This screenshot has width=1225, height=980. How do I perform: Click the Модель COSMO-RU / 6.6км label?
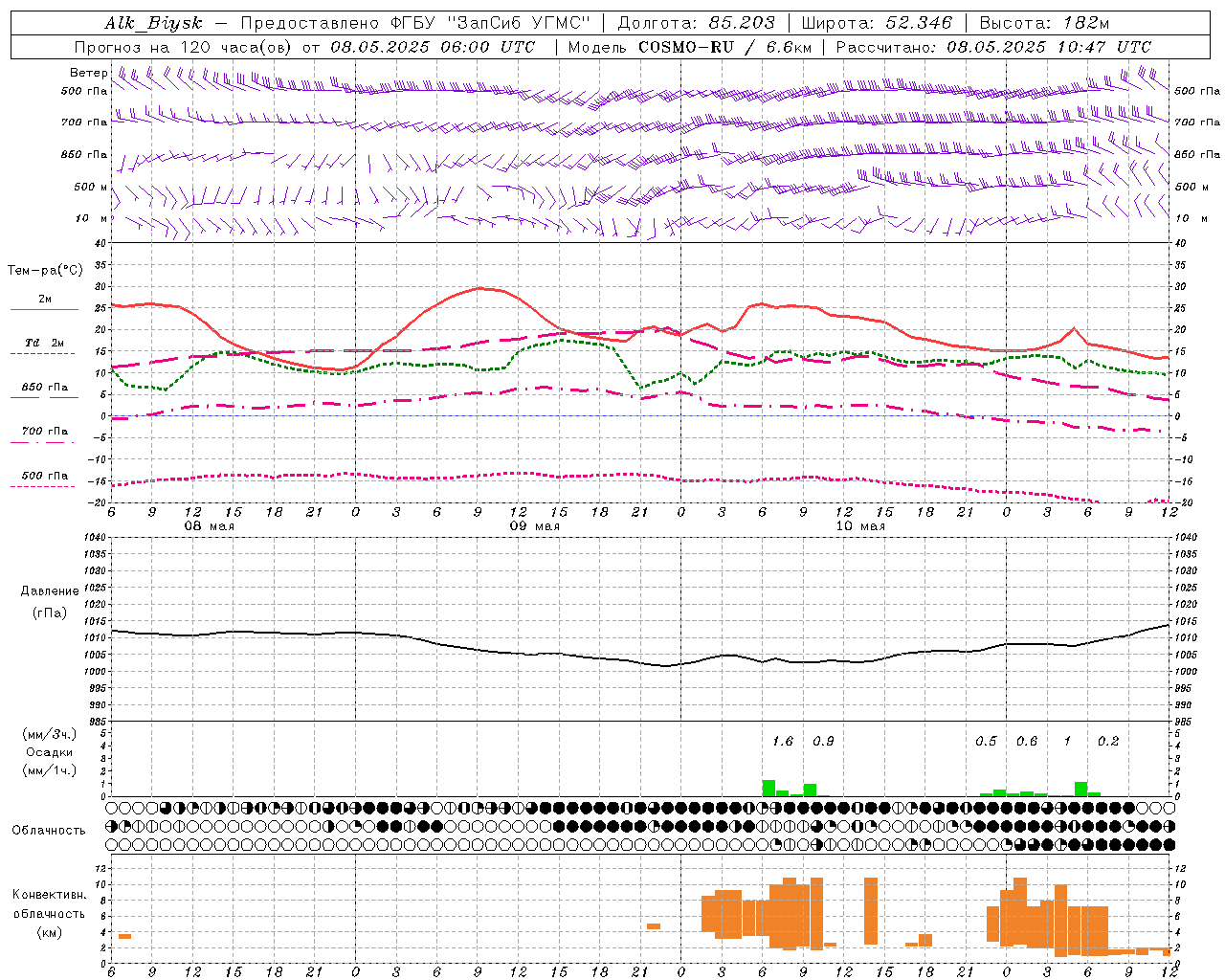tap(689, 47)
